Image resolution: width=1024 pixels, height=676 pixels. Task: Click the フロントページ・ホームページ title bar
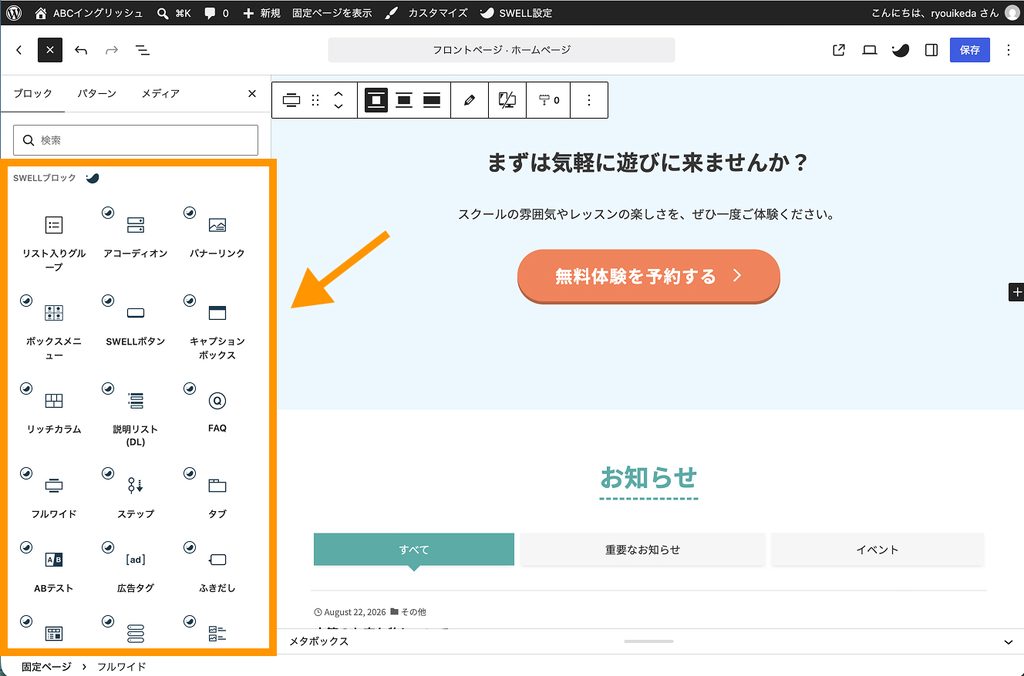tap(501, 50)
